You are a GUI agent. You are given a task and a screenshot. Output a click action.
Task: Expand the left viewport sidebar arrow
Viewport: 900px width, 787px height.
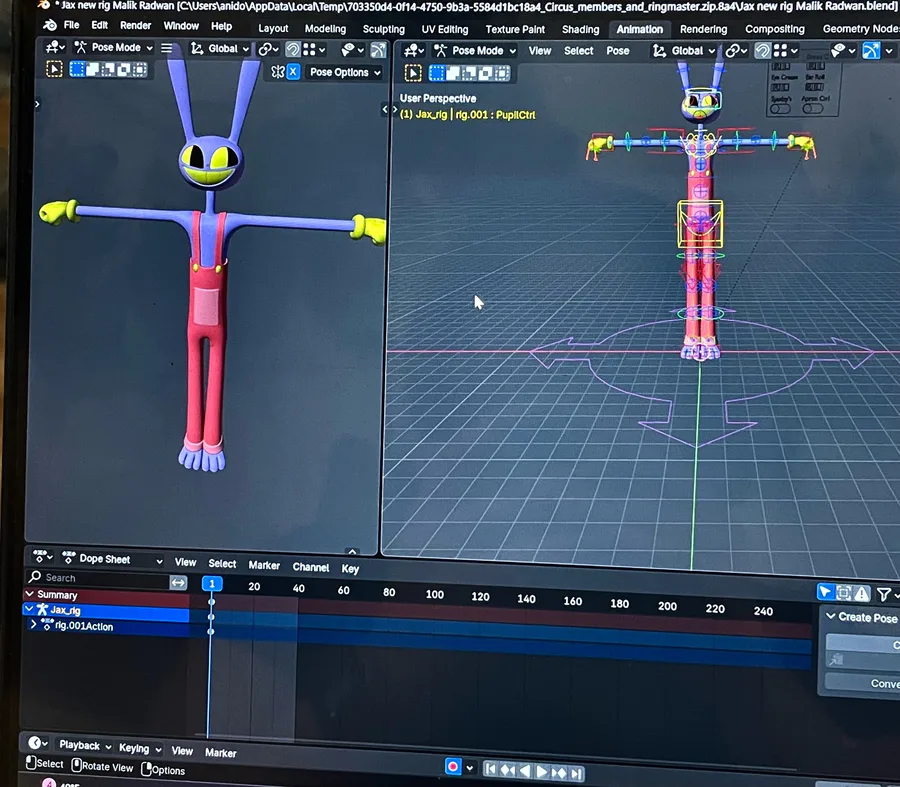coord(37,104)
